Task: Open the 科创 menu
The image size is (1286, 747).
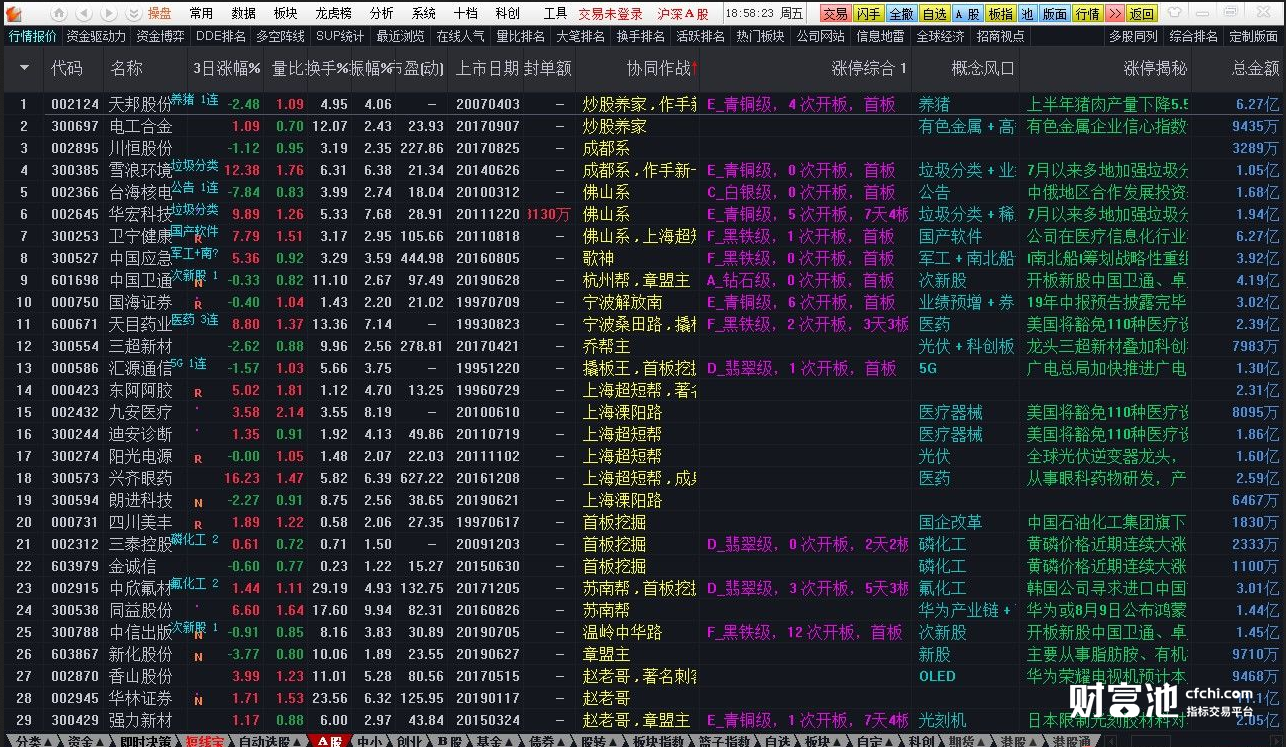Action: point(507,14)
